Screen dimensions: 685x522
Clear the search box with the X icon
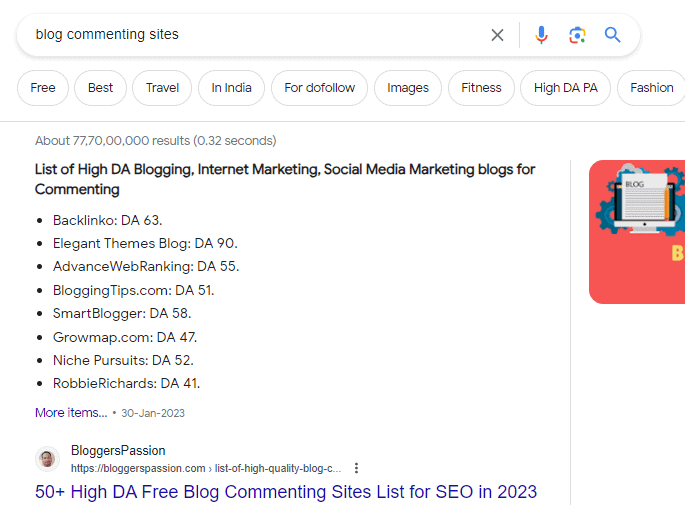pos(497,35)
